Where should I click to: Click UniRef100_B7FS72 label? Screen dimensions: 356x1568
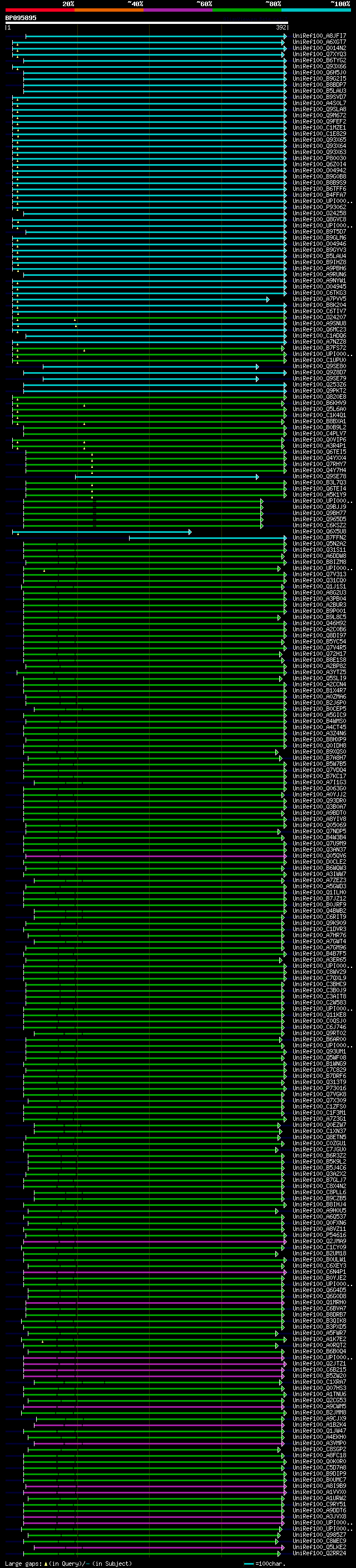point(319,348)
